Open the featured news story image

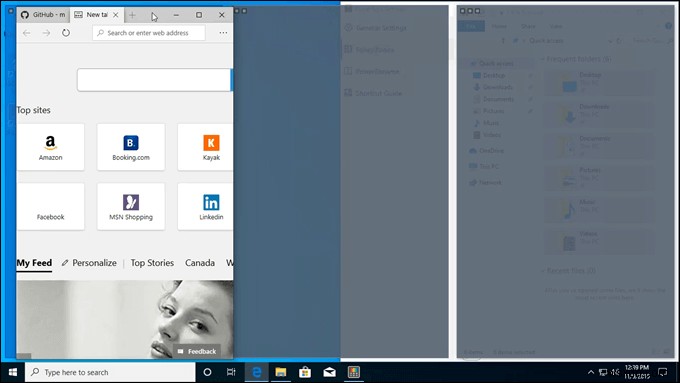(125, 319)
